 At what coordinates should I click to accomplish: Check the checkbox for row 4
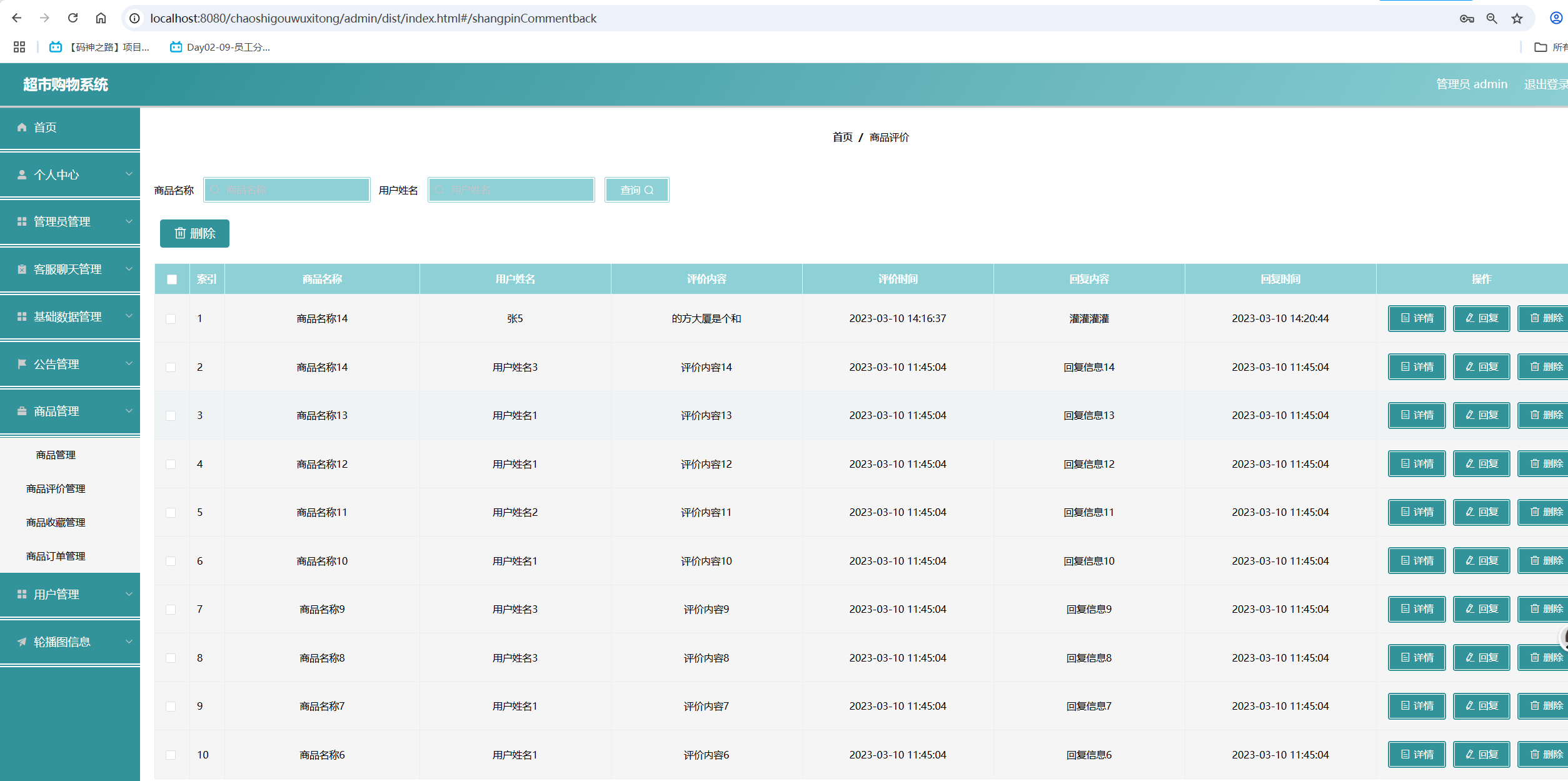171,464
